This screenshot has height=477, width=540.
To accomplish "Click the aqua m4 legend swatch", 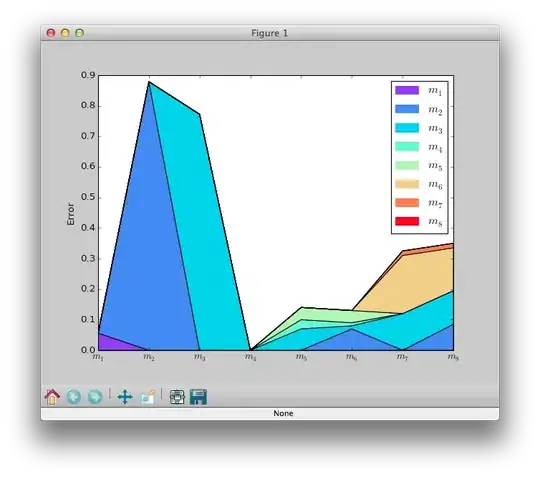I will [x=407, y=146].
